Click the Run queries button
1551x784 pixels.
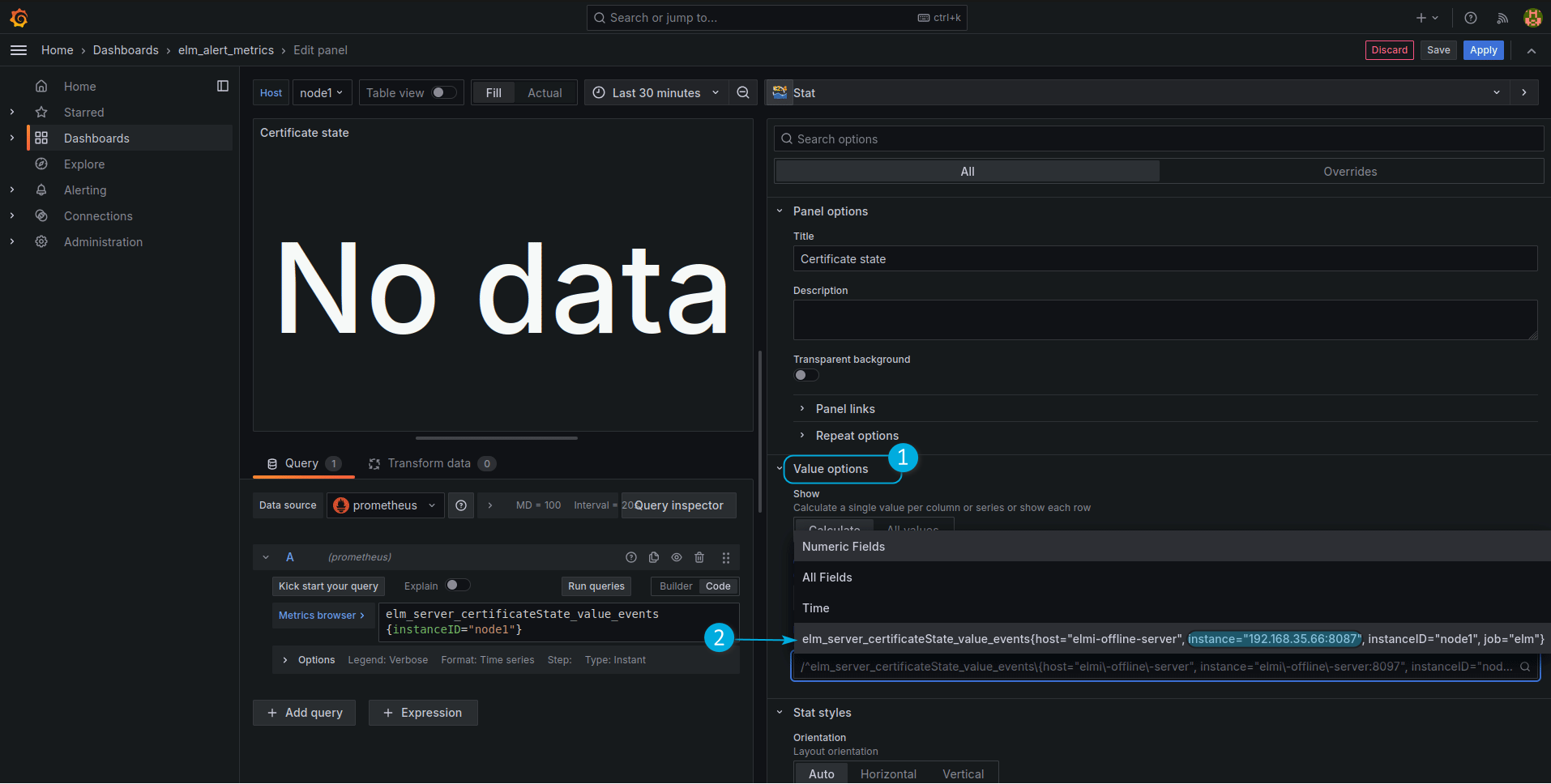[596, 586]
